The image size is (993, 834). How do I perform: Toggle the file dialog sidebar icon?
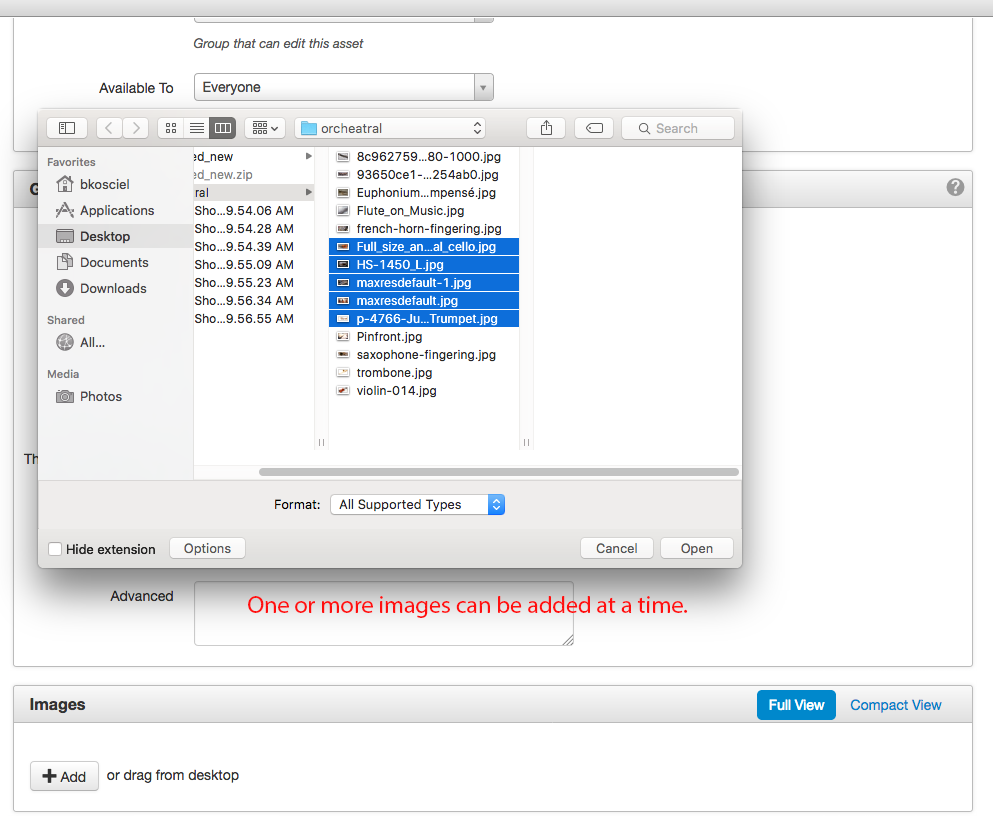pos(67,129)
